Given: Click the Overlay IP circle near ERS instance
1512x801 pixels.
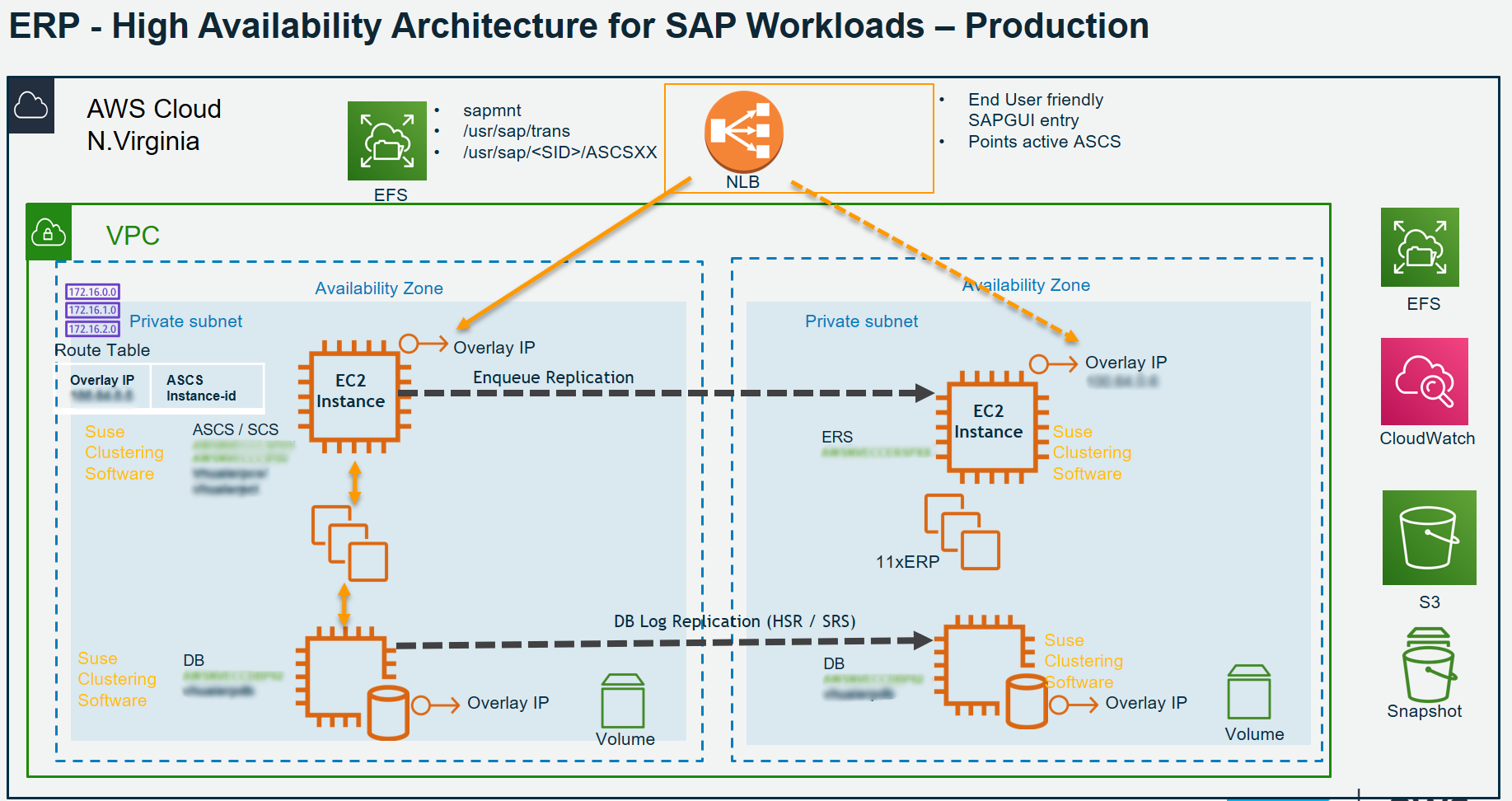Looking at the screenshot, I should tap(1040, 363).
